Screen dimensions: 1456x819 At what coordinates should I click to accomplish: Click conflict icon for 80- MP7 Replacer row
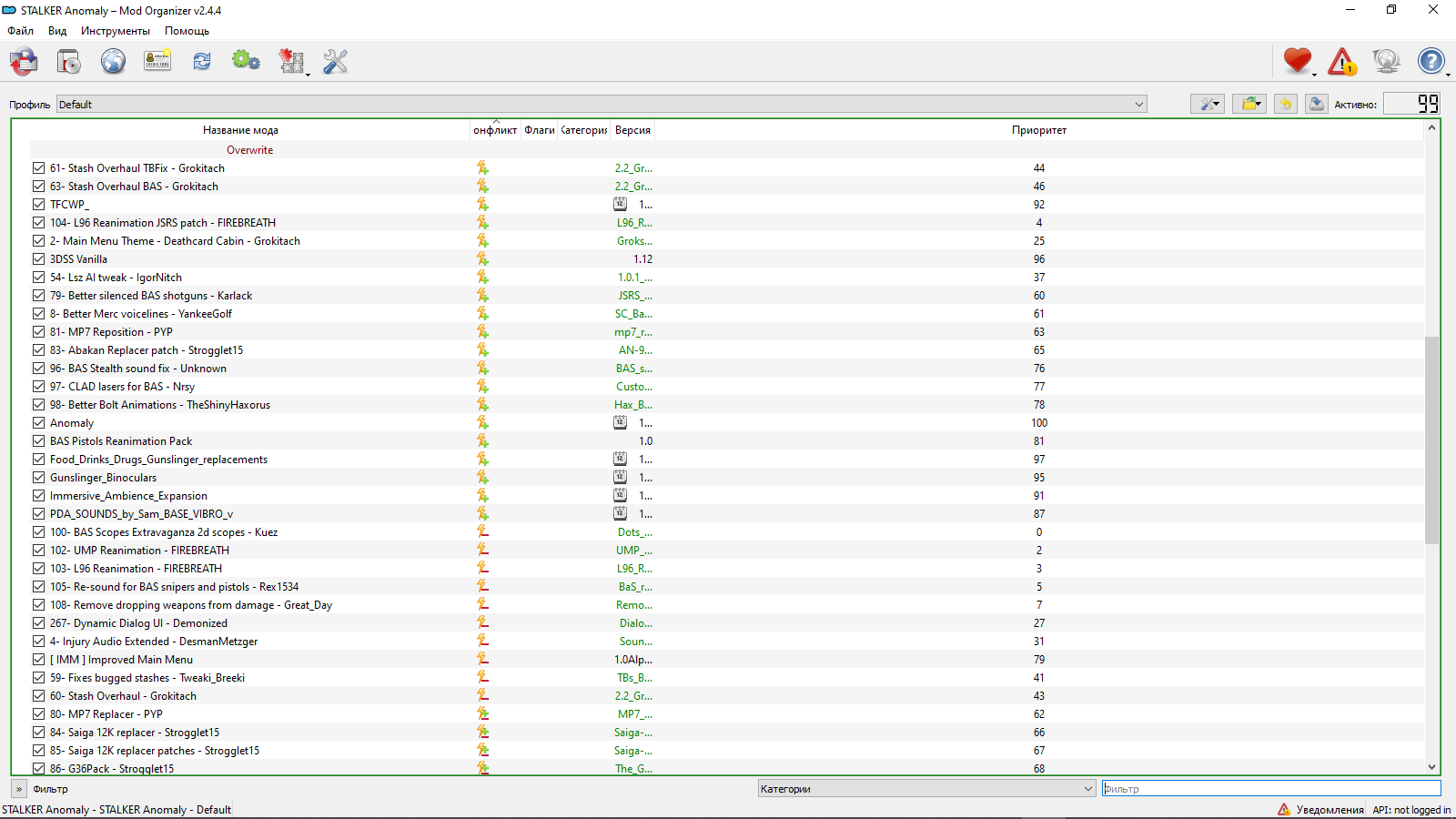point(482,713)
